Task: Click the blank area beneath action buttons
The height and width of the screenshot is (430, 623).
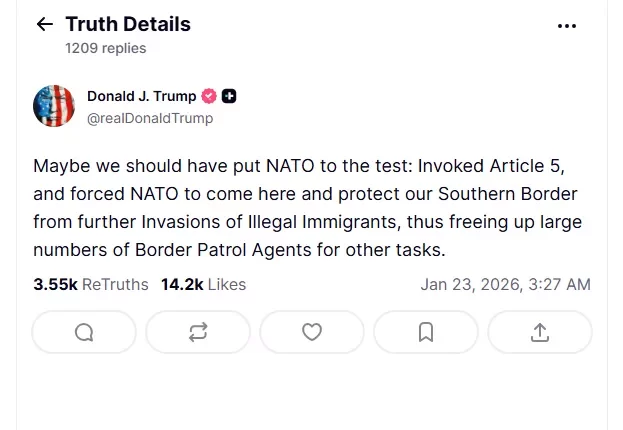Action: coord(312,395)
